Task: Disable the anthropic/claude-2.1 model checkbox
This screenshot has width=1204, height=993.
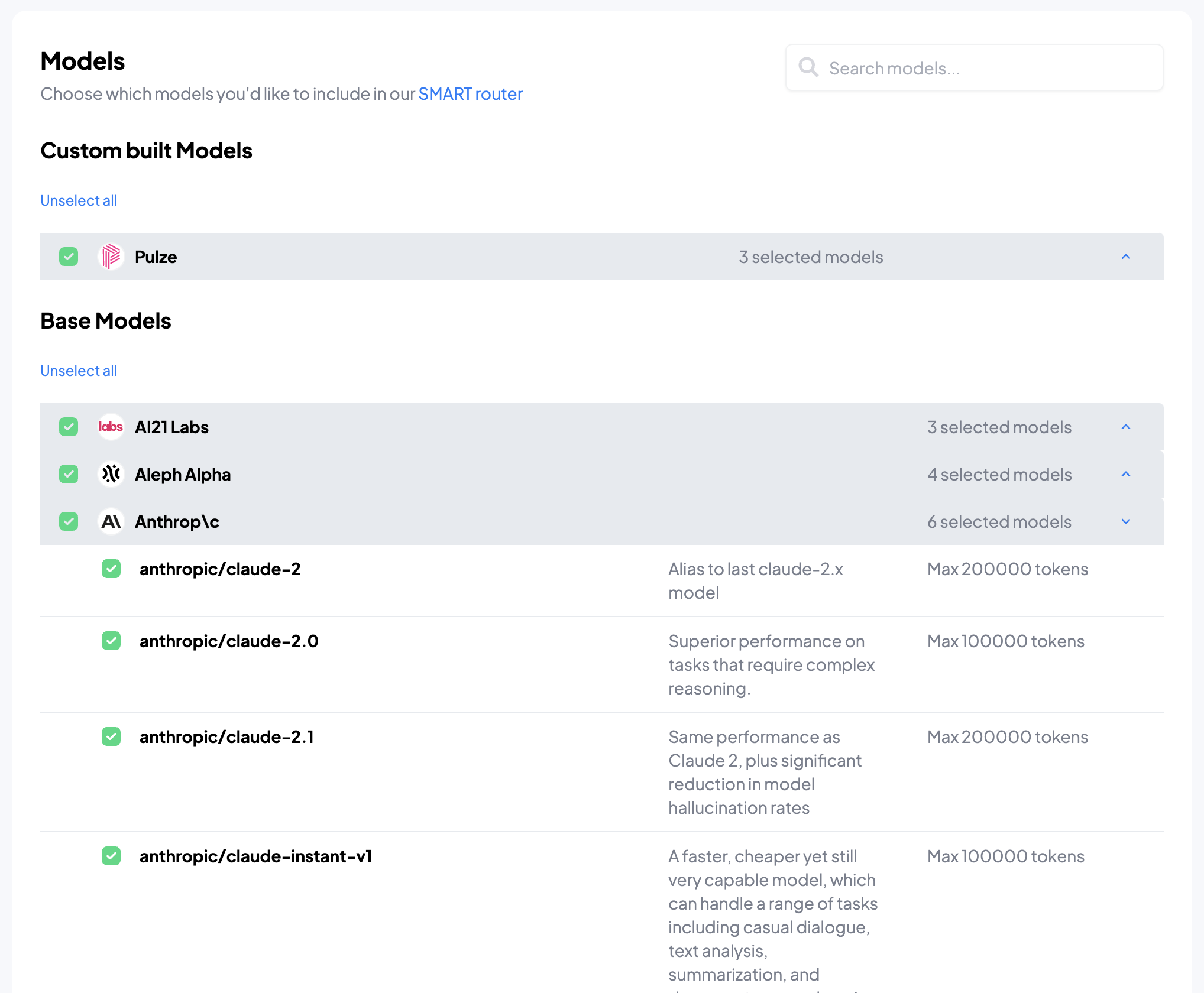Action: pos(111,736)
